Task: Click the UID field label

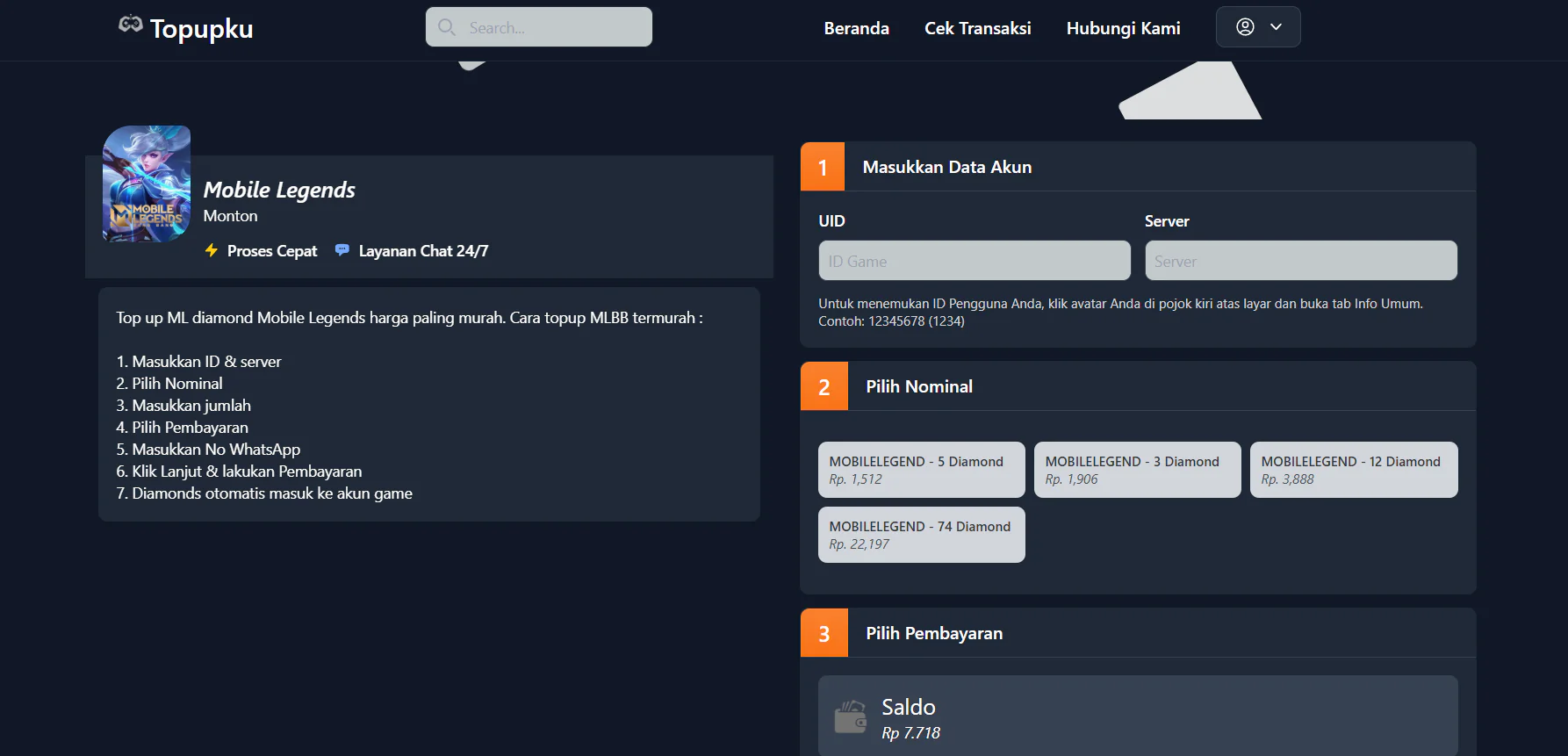Action: click(x=831, y=221)
